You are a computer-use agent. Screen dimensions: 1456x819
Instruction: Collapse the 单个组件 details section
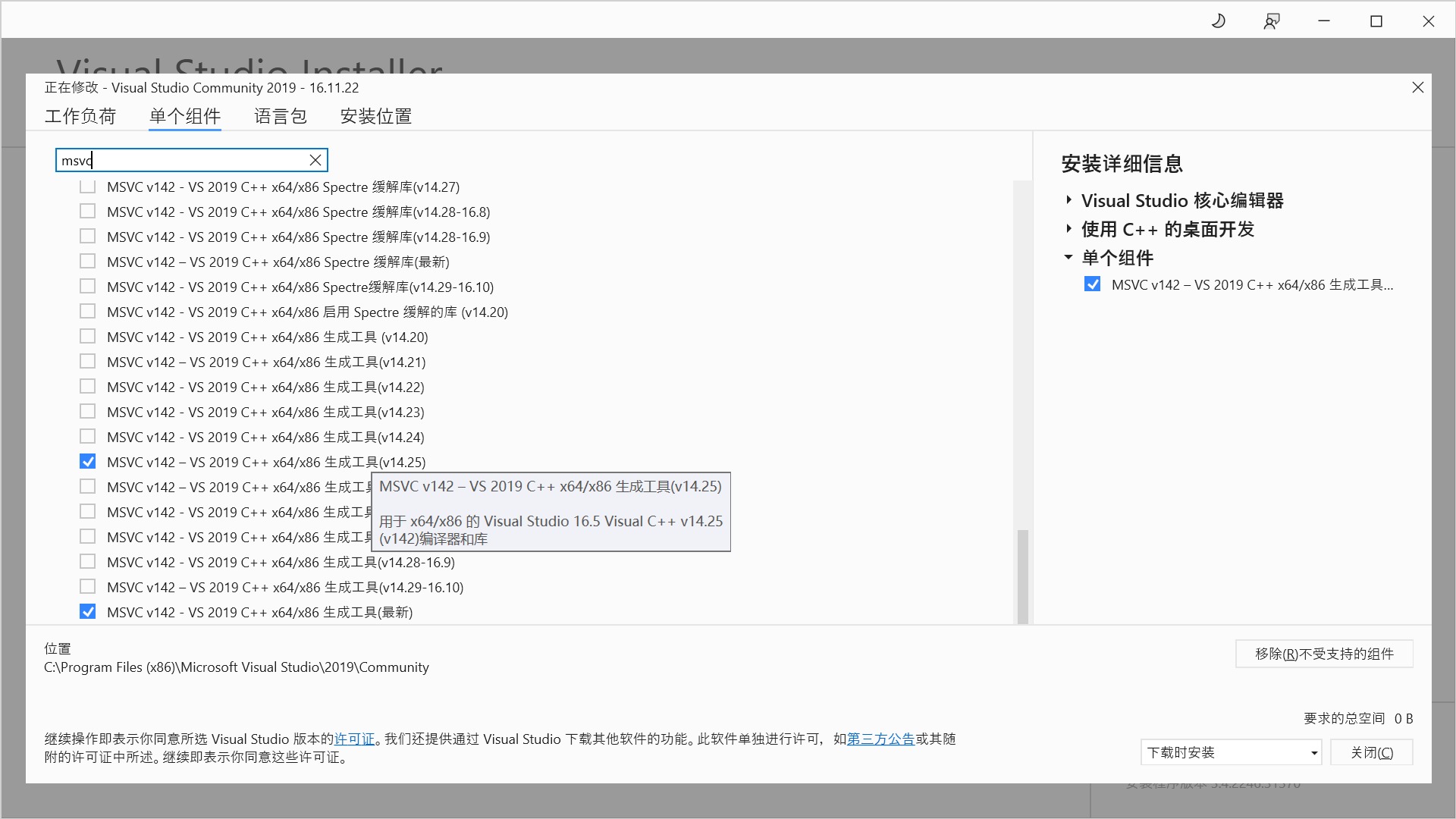pos(1068,258)
